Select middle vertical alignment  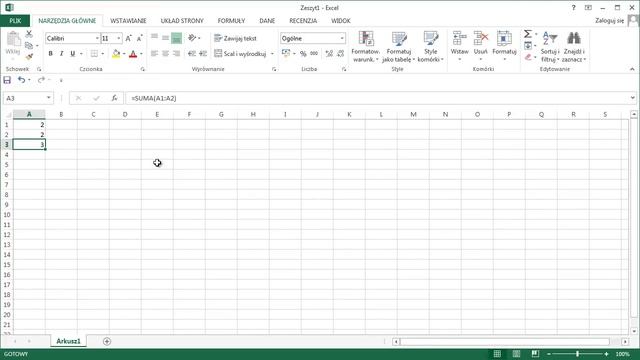click(x=165, y=38)
